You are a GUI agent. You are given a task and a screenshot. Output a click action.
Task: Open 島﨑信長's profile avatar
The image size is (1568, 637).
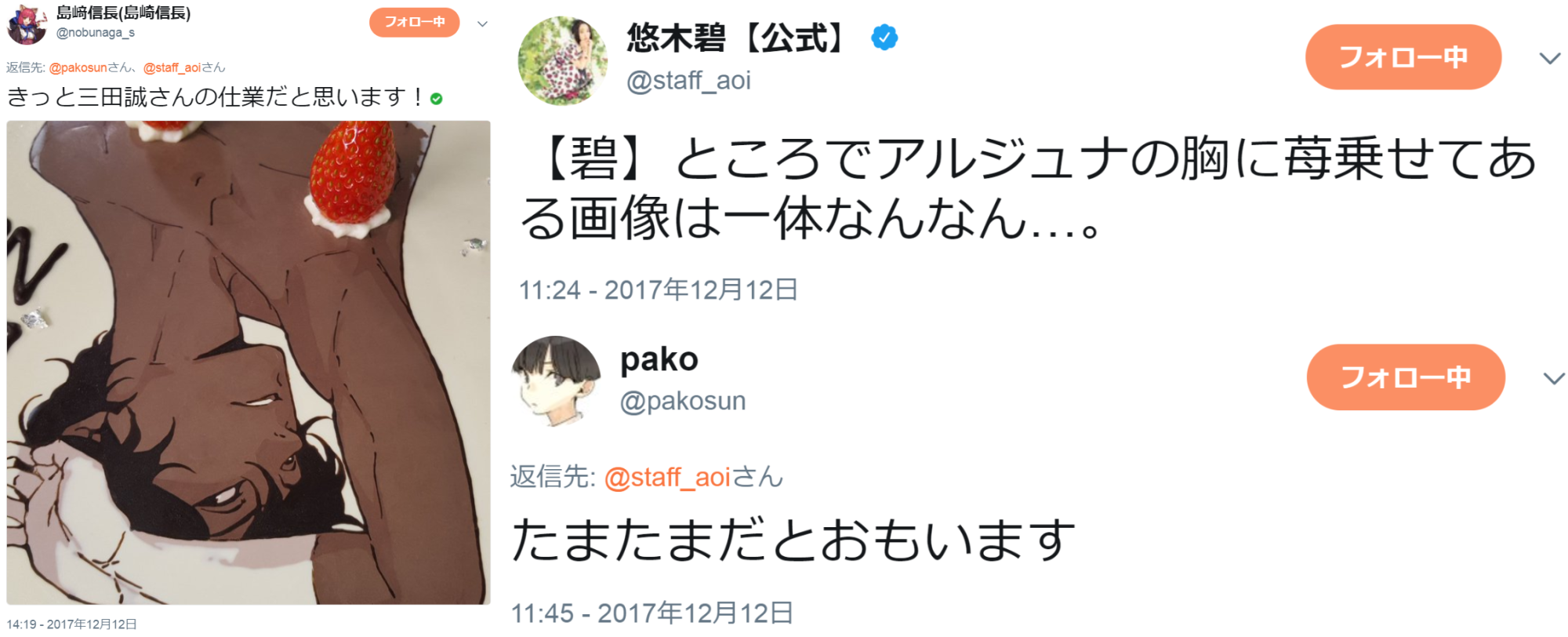[x=27, y=24]
